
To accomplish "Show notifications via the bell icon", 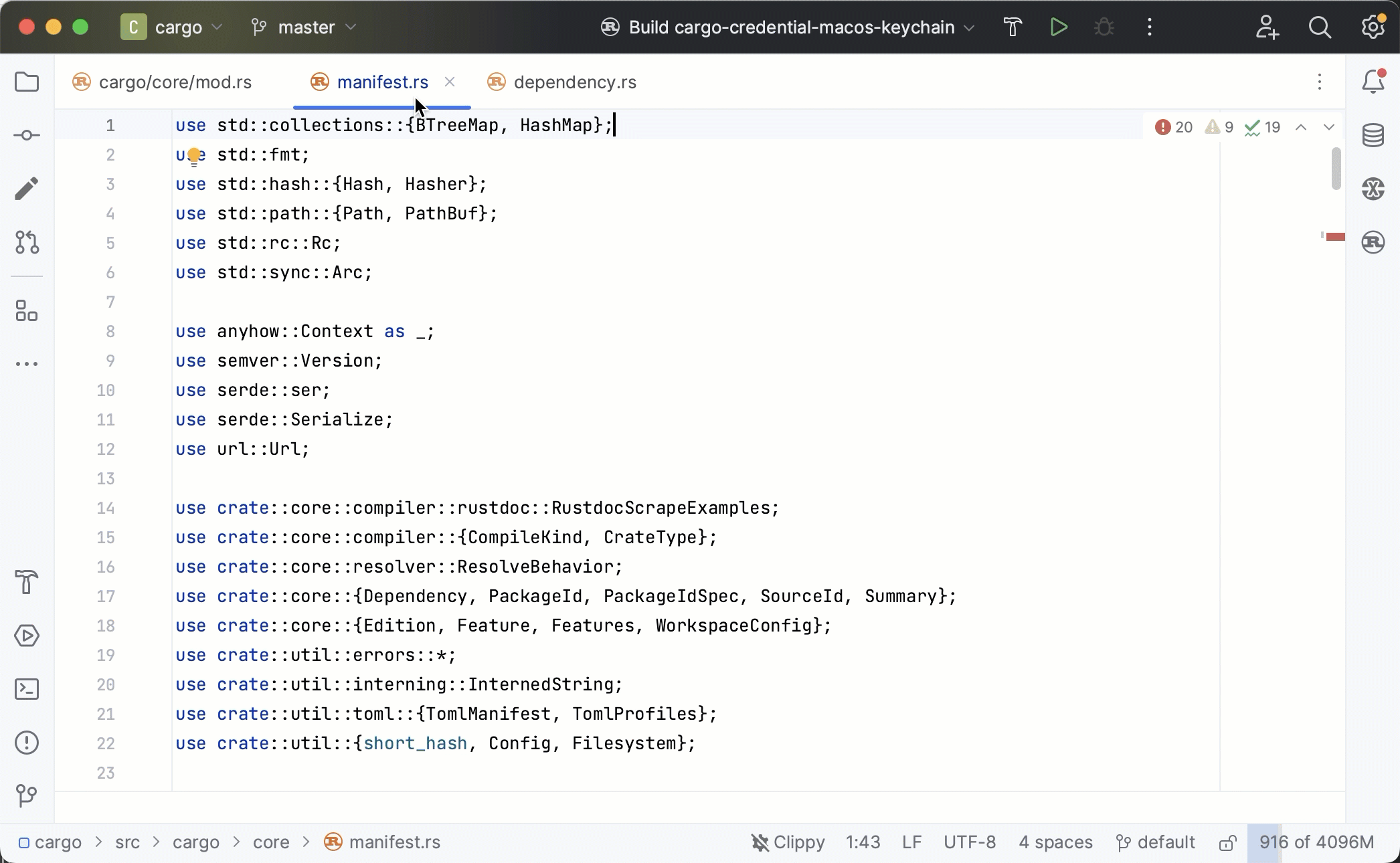I will point(1373,82).
